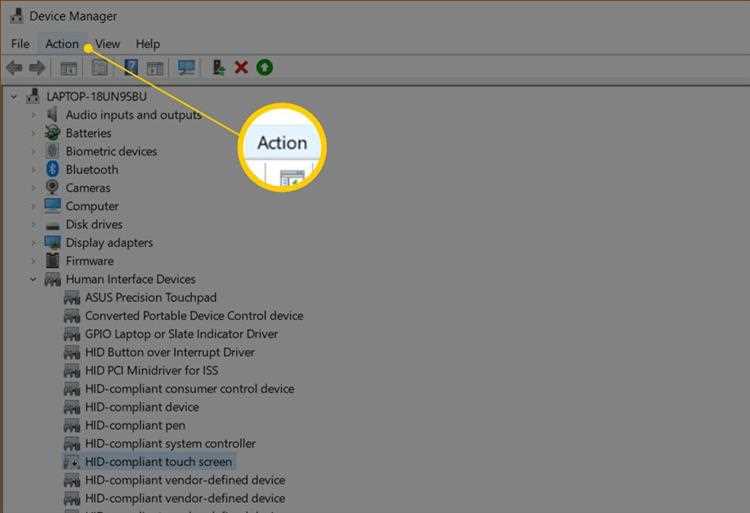Collapse the Human Interface Devices category
The image size is (750, 513).
coord(33,279)
